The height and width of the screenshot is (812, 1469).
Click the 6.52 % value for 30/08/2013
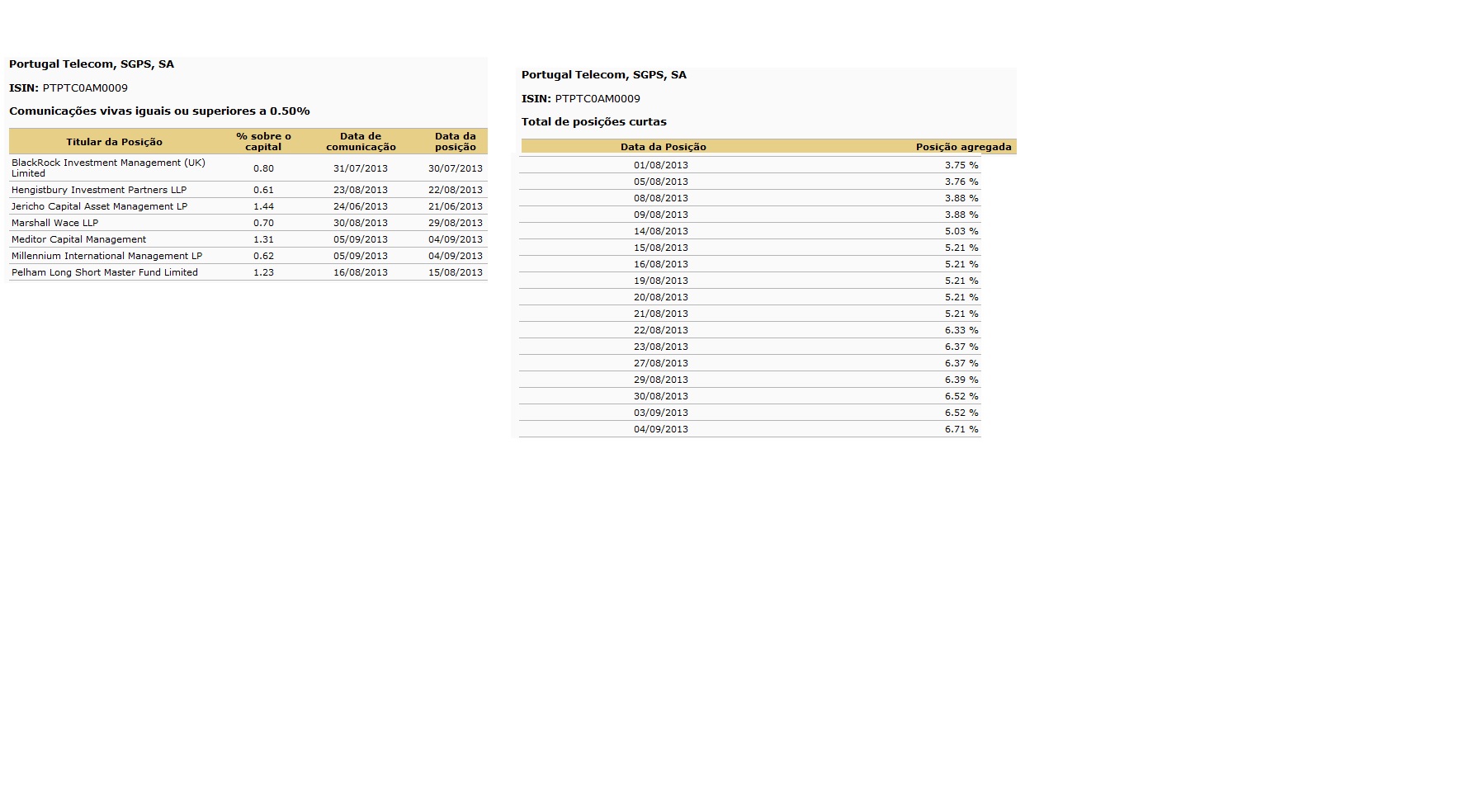click(x=961, y=396)
